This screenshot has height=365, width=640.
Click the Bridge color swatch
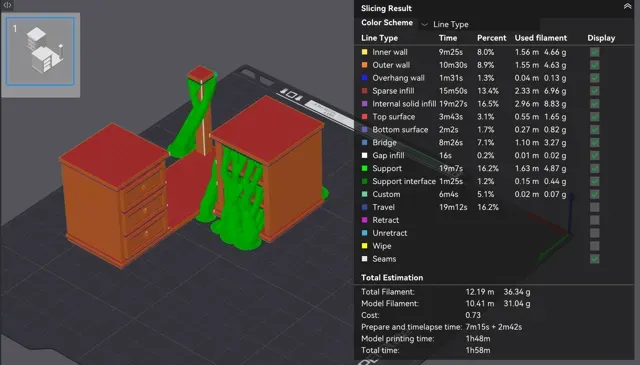364,142
